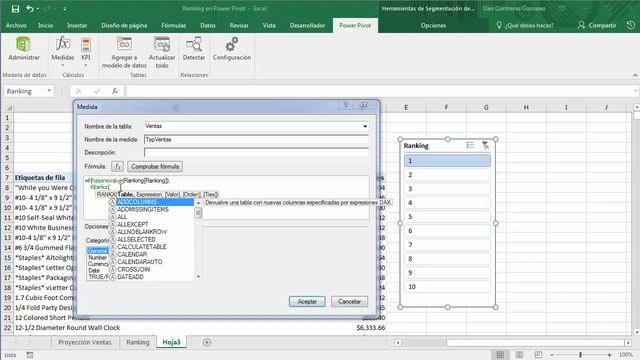This screenshot has height=360, width=640.
Task: Click zoom in plus button
Action: coord(609,355)
